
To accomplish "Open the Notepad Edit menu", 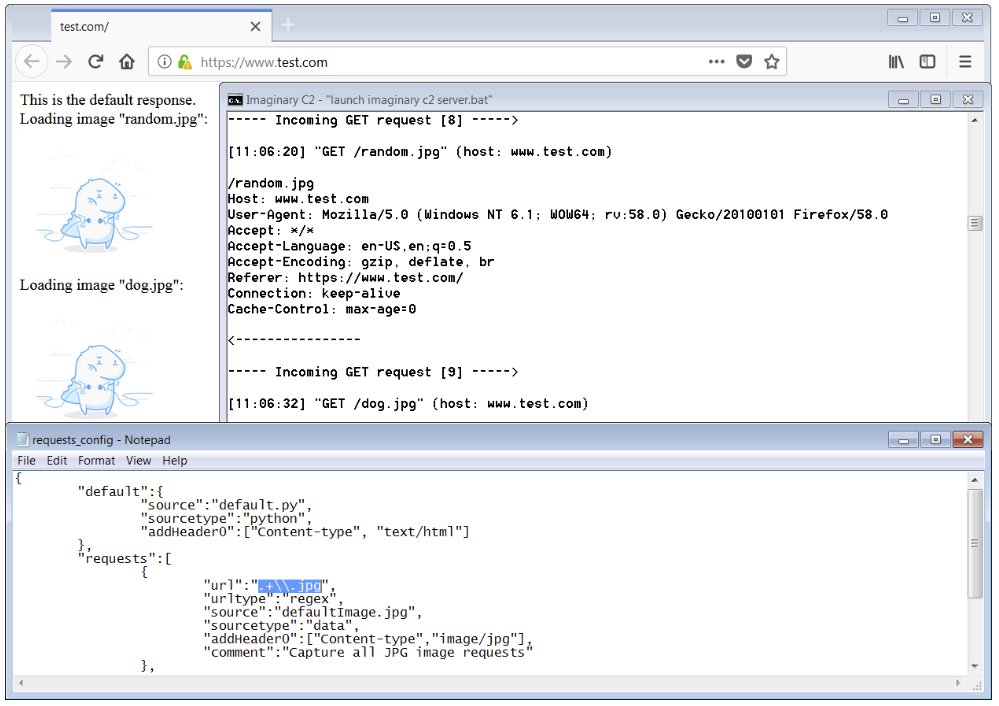I will [57, 461].
